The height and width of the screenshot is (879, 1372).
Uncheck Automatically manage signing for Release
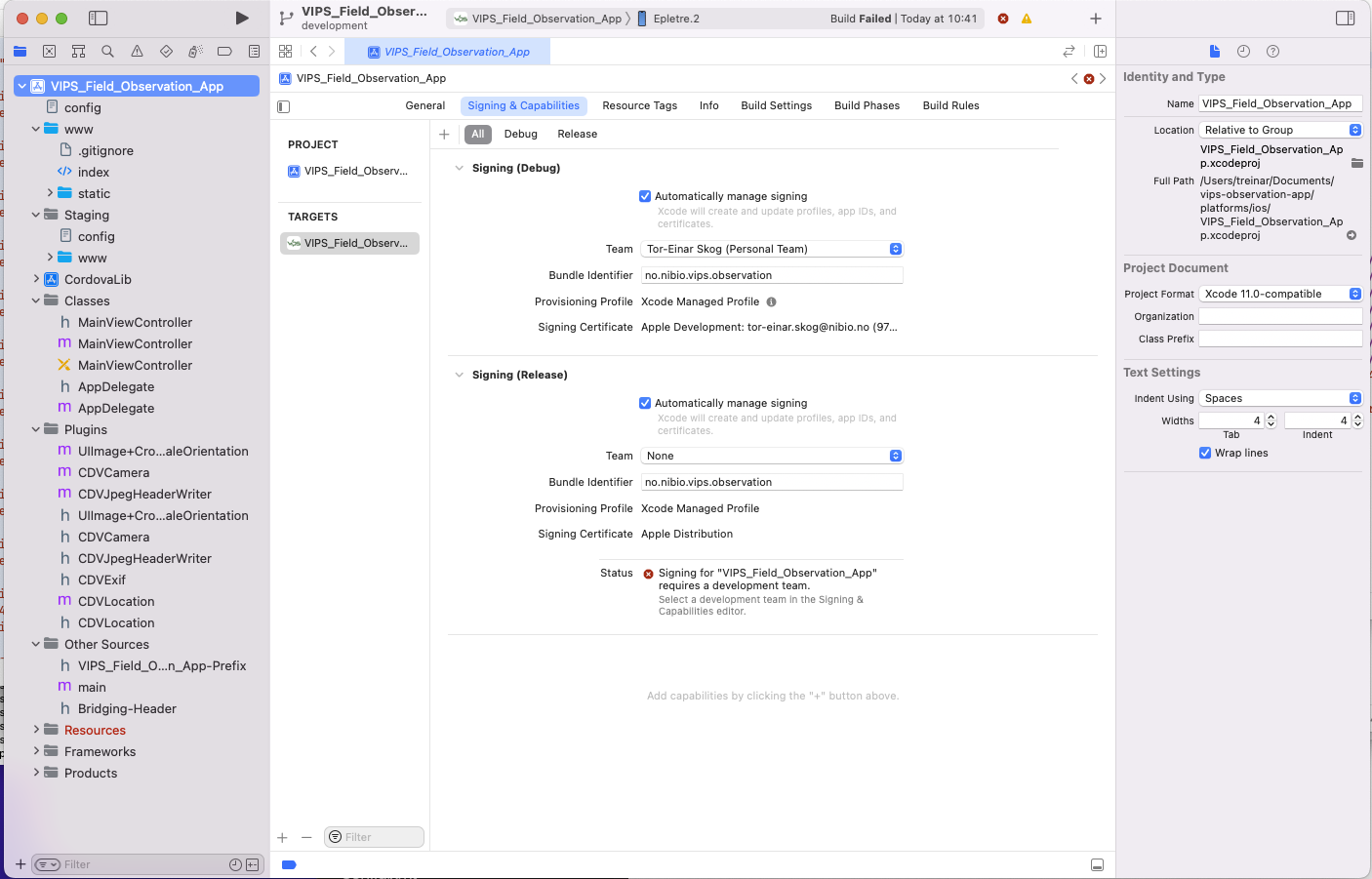click(645, 403)
